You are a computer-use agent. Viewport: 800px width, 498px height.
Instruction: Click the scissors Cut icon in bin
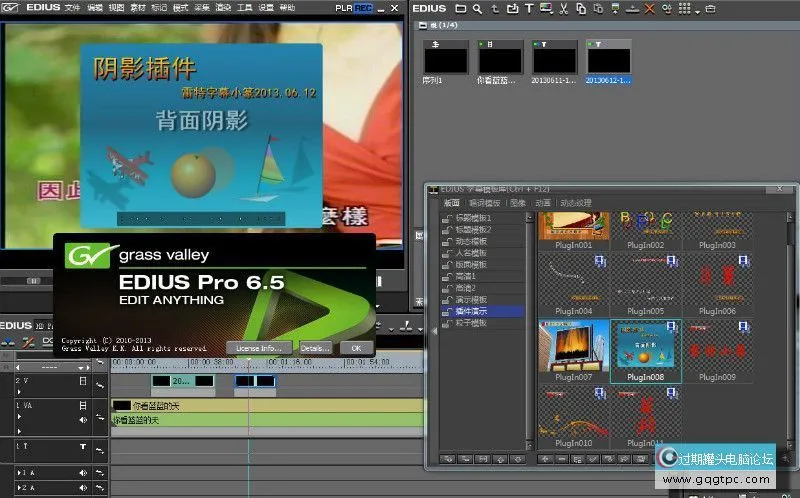coord(564,9)
